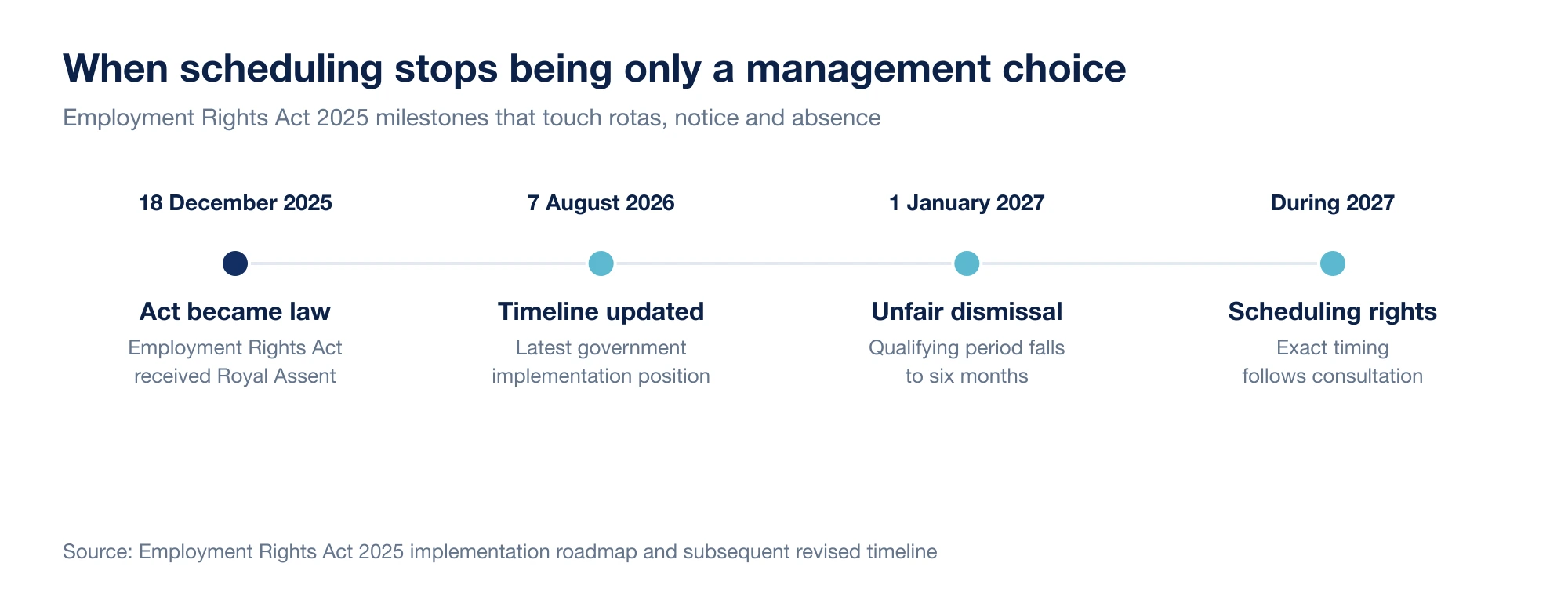Select the subtitle about Employment Rights Act milestones
Image resolution: width=1568 pixels, height=596 pixels.
pyautogui.click(x=472, y=118)
